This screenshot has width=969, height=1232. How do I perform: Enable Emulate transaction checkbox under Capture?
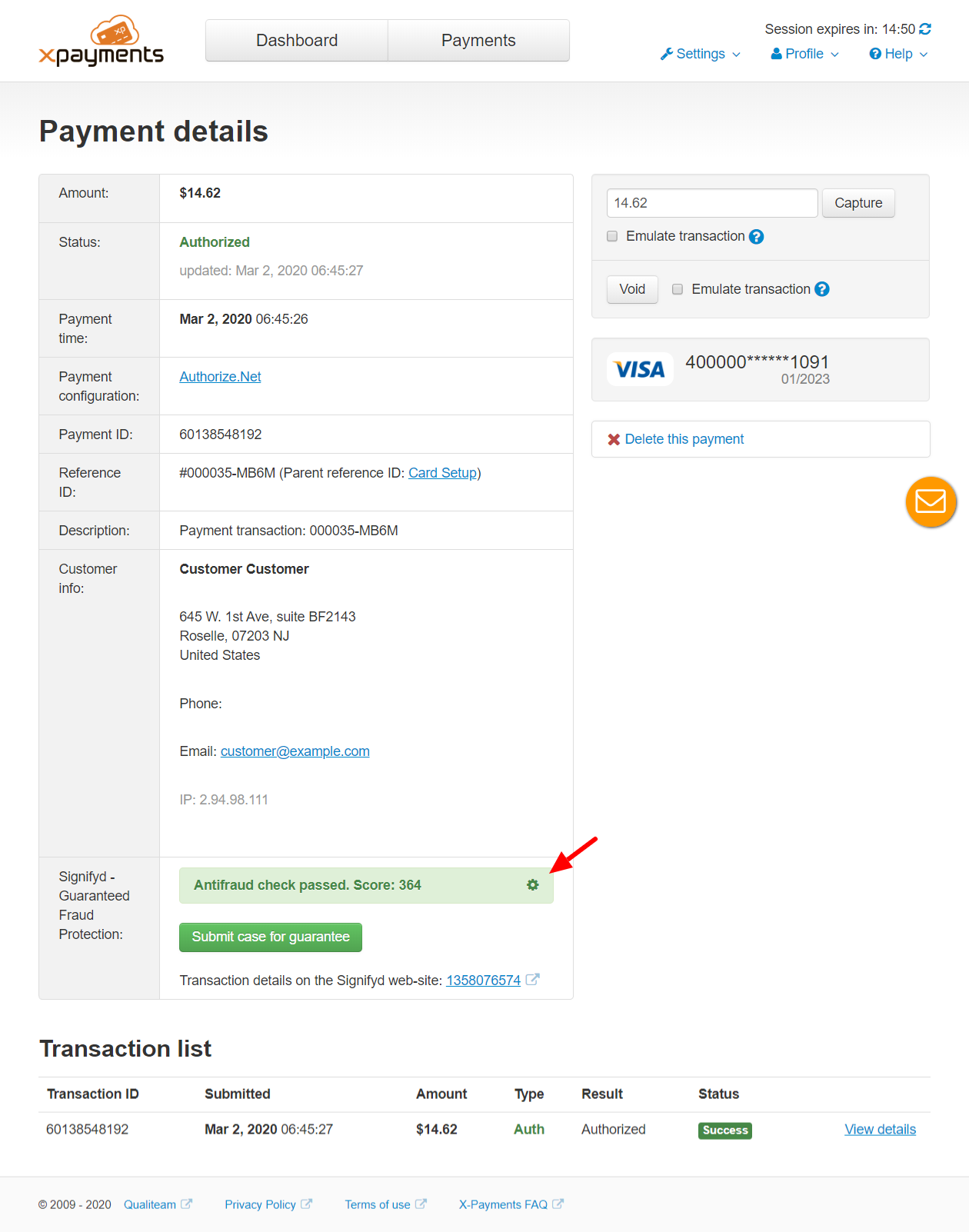612,236
